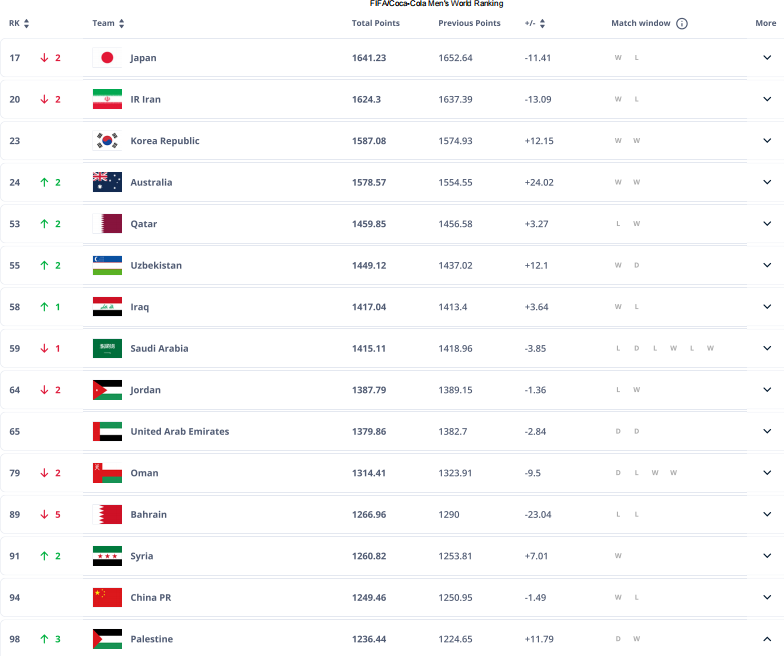Image resolution: width=784 pixels, height=656 pixels.
Task: Expand Uzbekistan row with chevron
Action: pos(767,265)
